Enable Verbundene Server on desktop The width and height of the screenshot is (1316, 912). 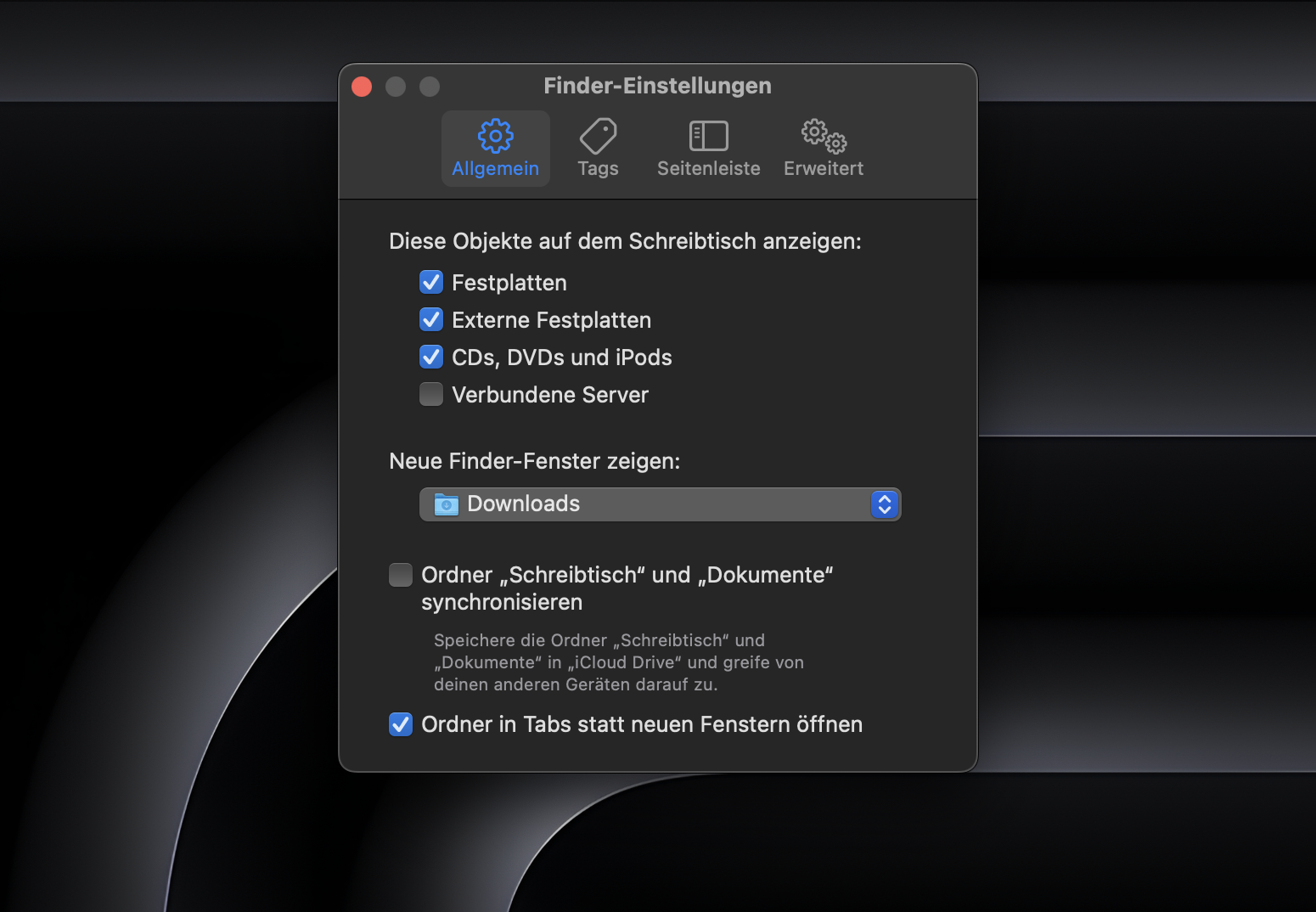point(431,394)
